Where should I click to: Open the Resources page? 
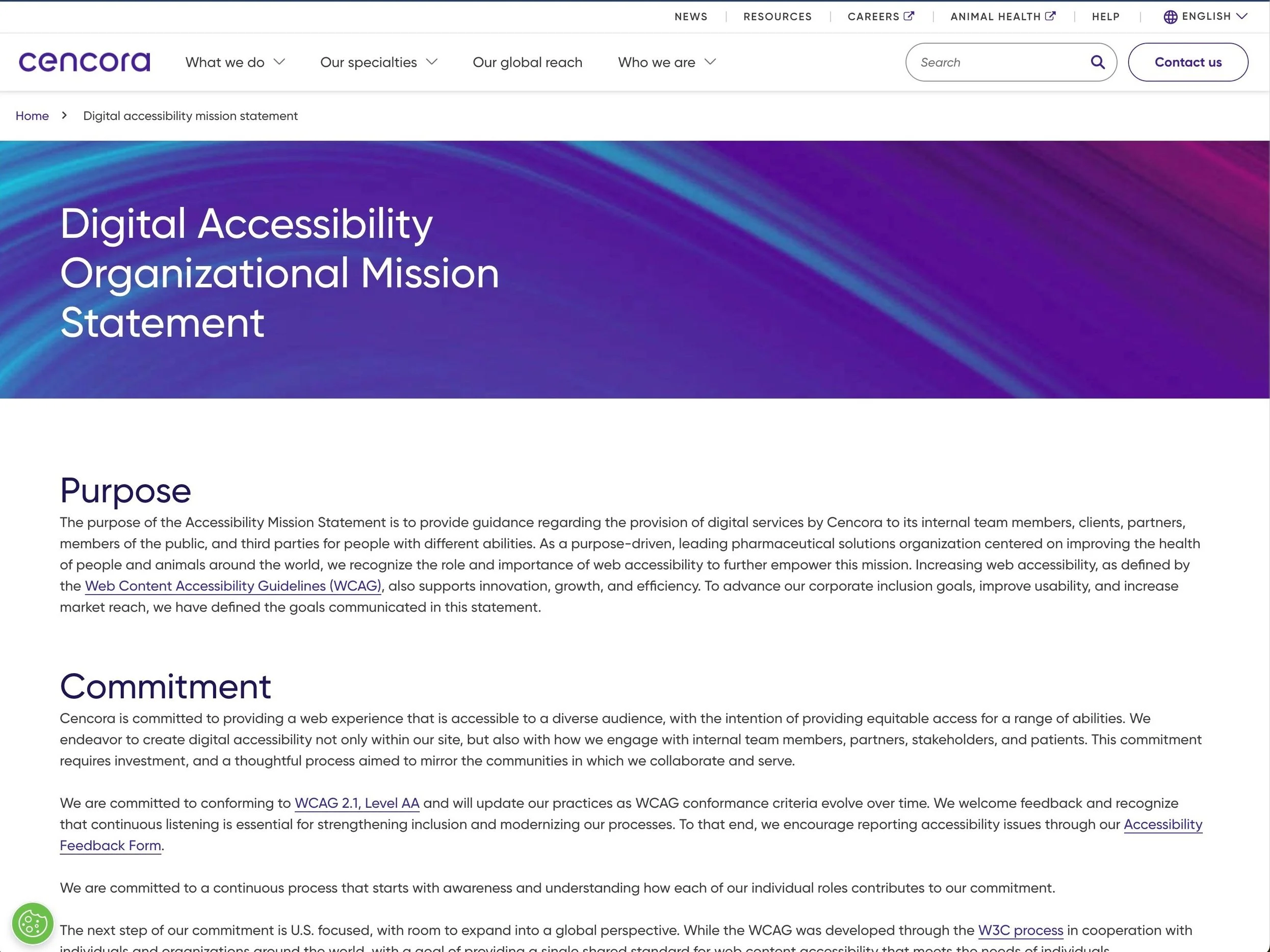pos(777,17)
